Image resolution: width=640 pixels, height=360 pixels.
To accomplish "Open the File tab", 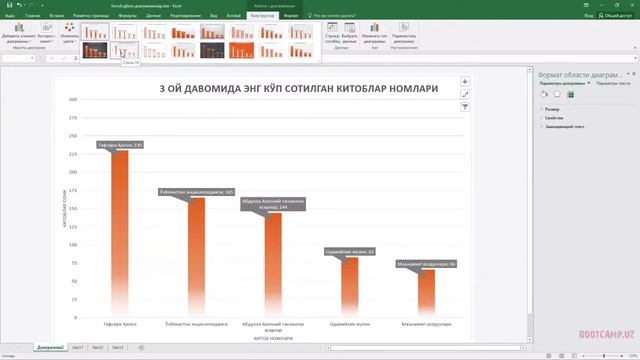I will point(10,16).
